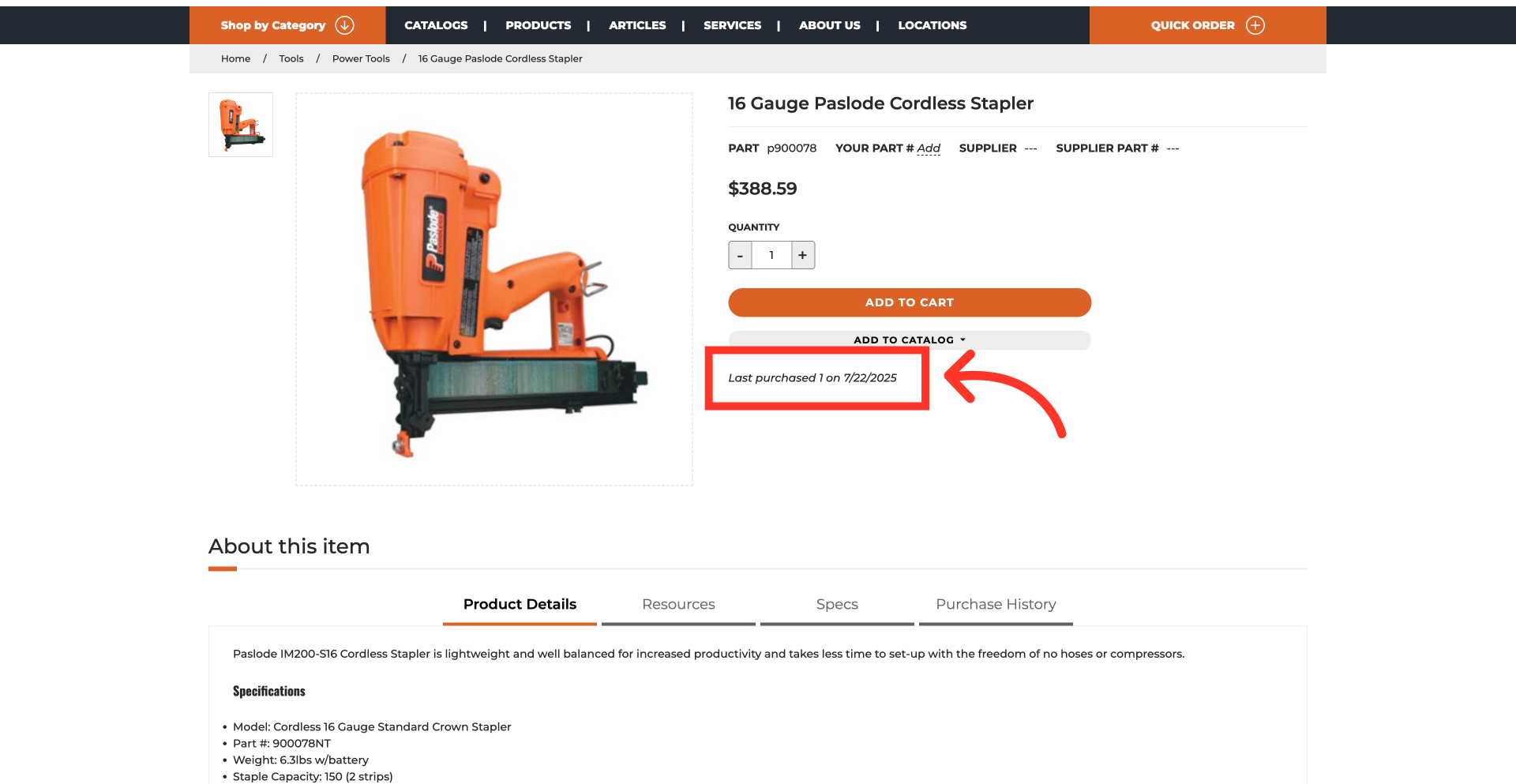
Task: Open the Products menu item
Action: click(538, 25)
